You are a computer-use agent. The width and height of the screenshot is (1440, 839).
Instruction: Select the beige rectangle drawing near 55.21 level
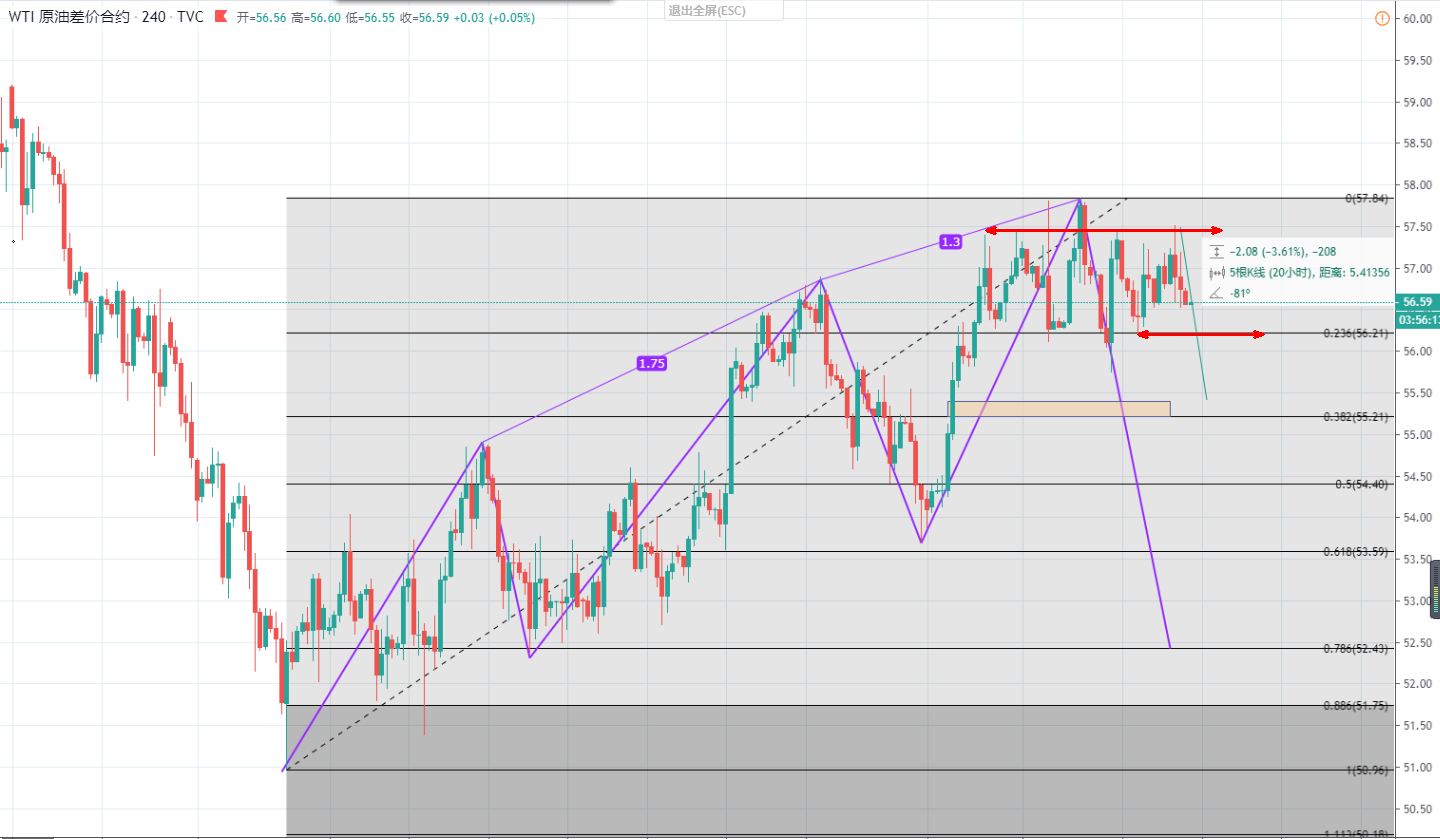[1059, 408]
